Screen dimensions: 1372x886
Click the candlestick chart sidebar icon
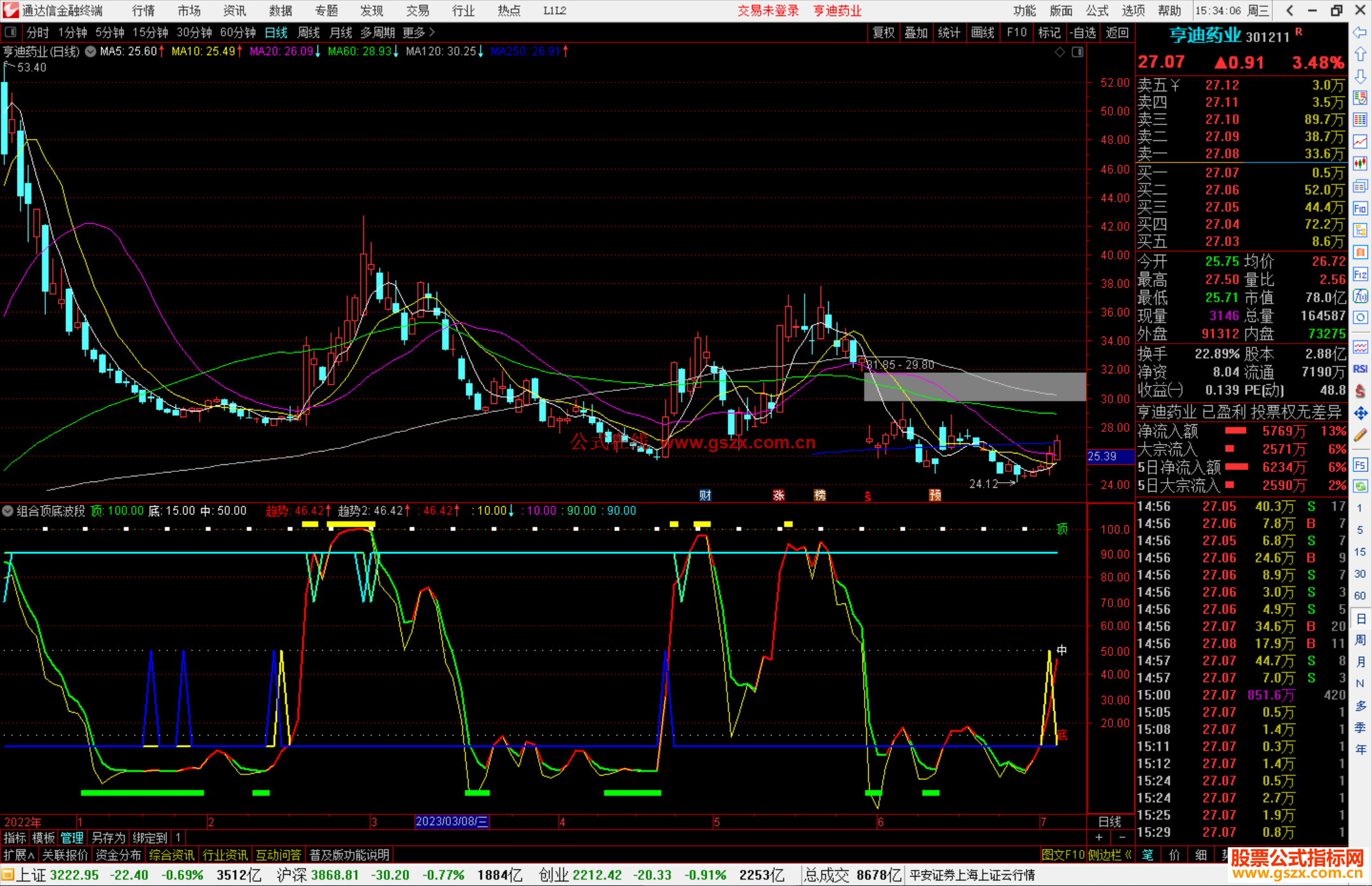(x=1360, y=163)
